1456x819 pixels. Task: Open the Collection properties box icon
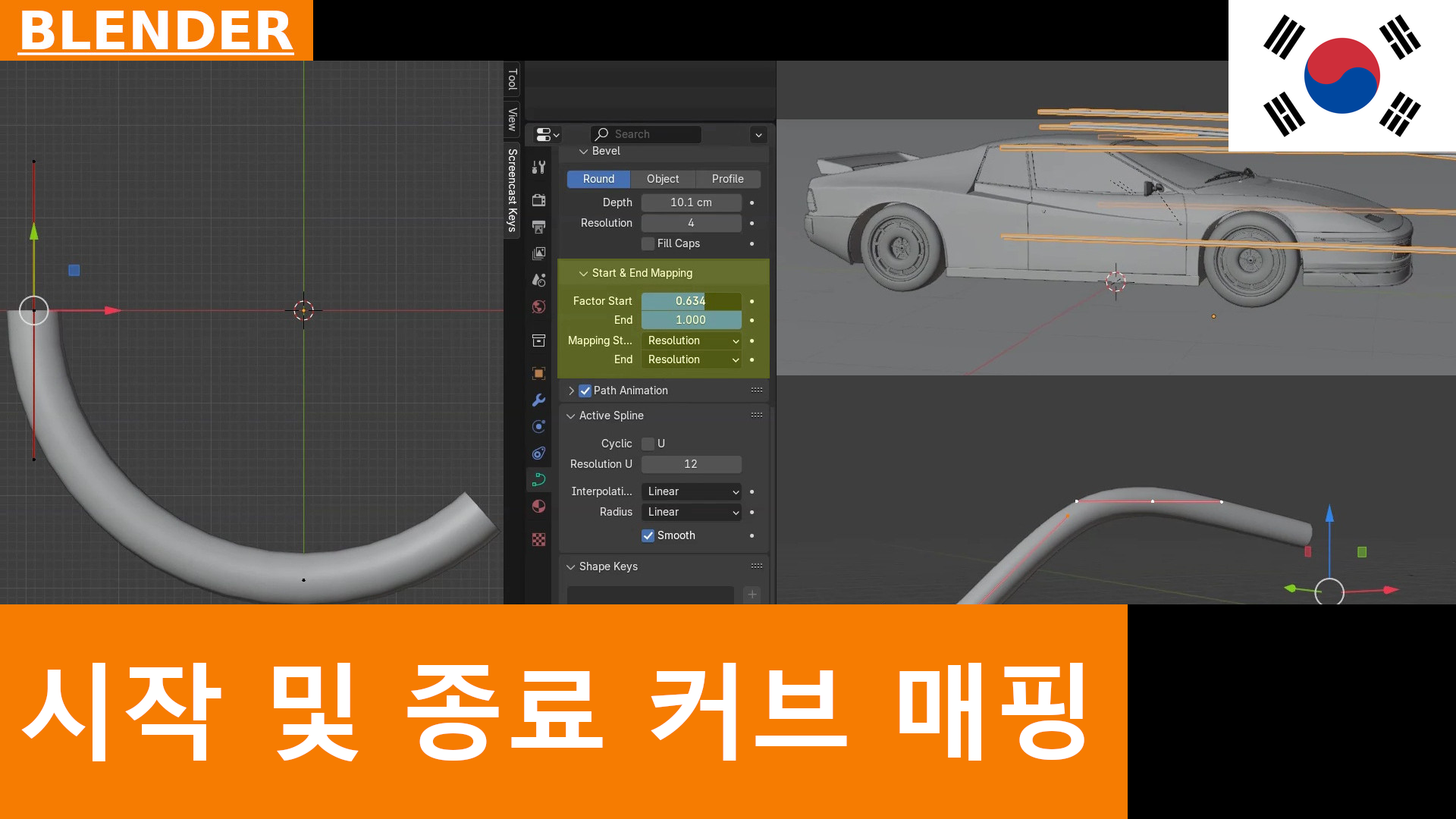(539, 340)
